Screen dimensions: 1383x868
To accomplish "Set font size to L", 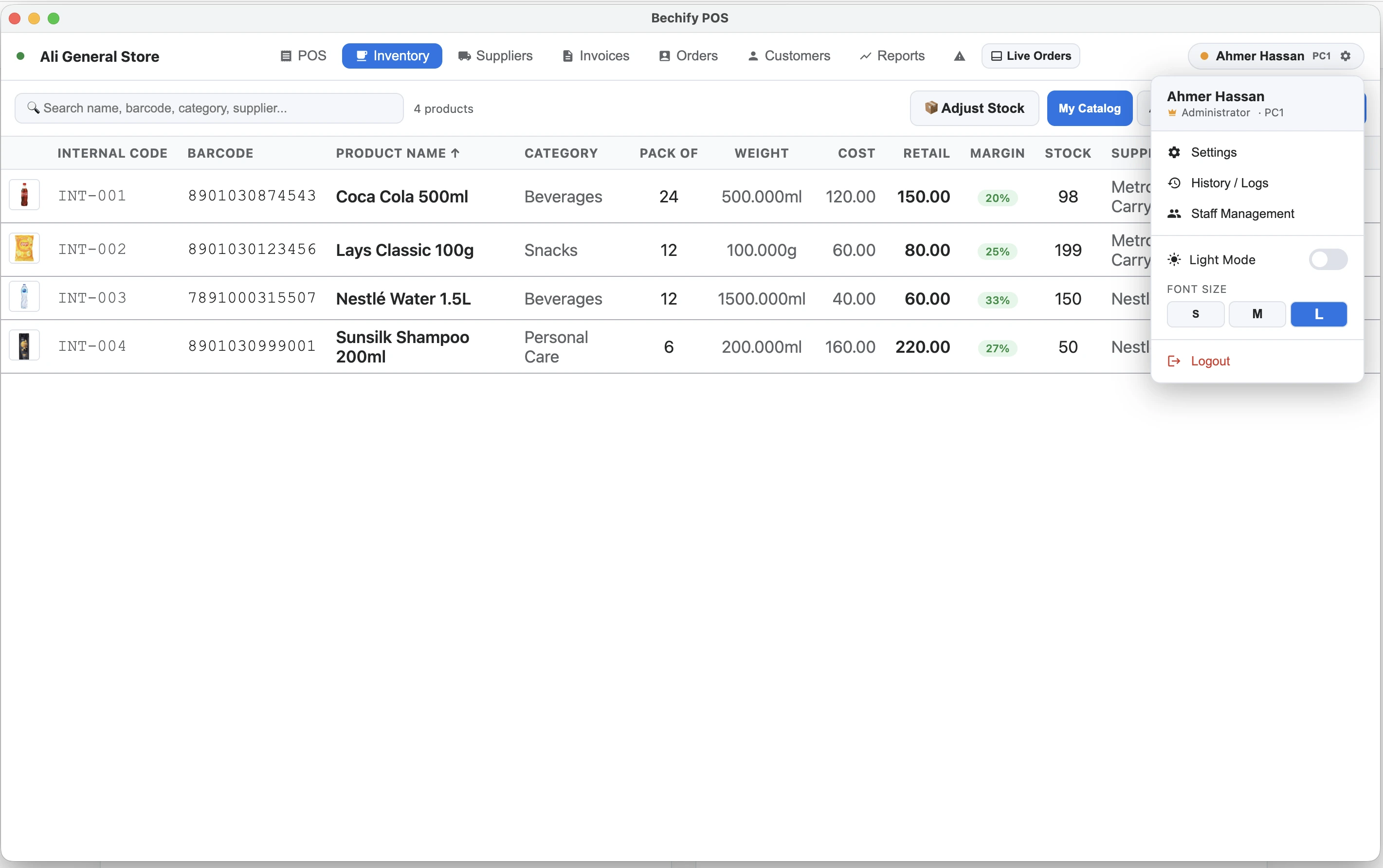I will pyautogui.click(x=1319, y=314).
